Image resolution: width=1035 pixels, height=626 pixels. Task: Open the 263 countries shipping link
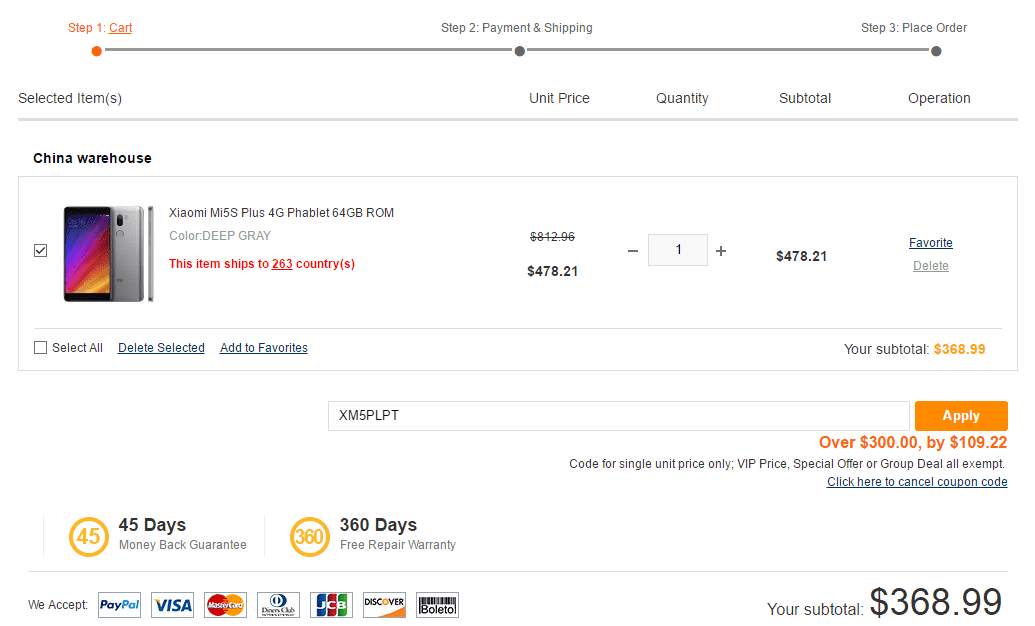(282, 264)
